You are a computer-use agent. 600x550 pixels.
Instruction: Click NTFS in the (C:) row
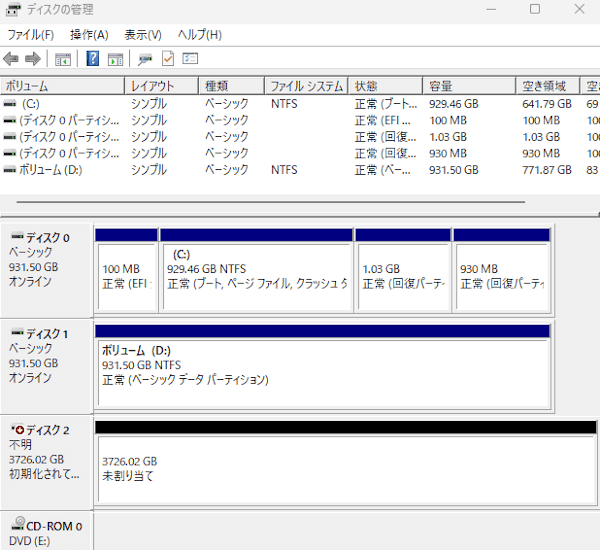[284, 104]
